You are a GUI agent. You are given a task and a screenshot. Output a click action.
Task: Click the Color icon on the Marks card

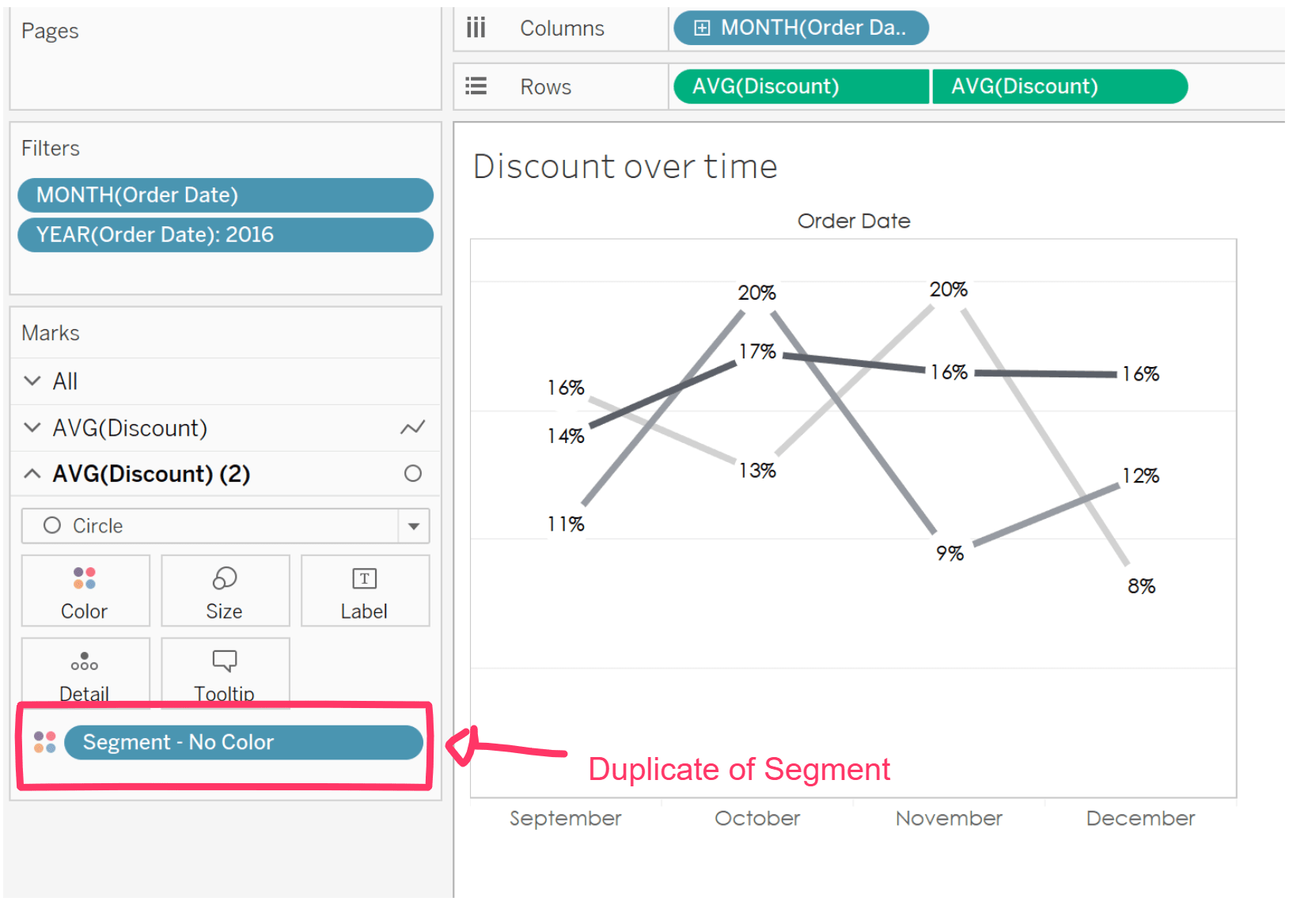pos(85,589)
